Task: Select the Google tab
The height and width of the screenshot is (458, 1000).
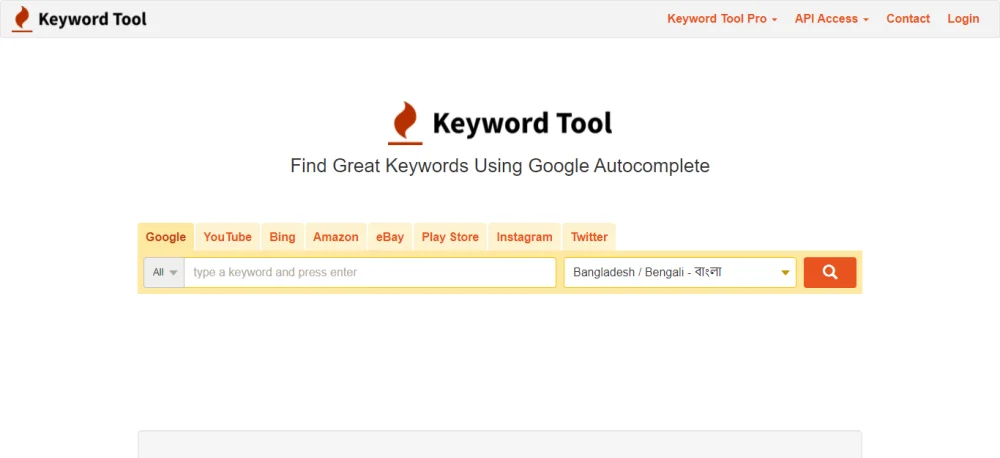Action: (x=166, y=237)
